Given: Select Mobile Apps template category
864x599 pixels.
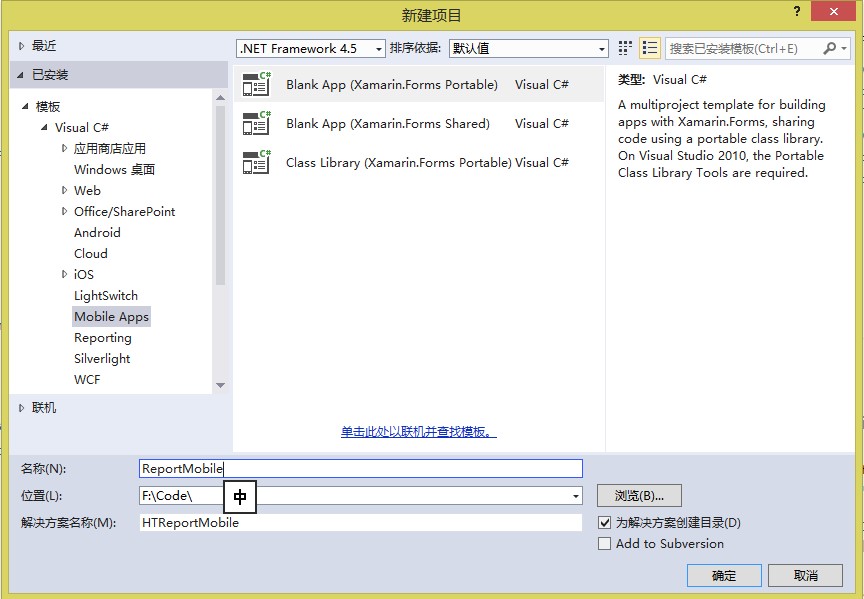Looking at the screenshot, I should point(111,317).
